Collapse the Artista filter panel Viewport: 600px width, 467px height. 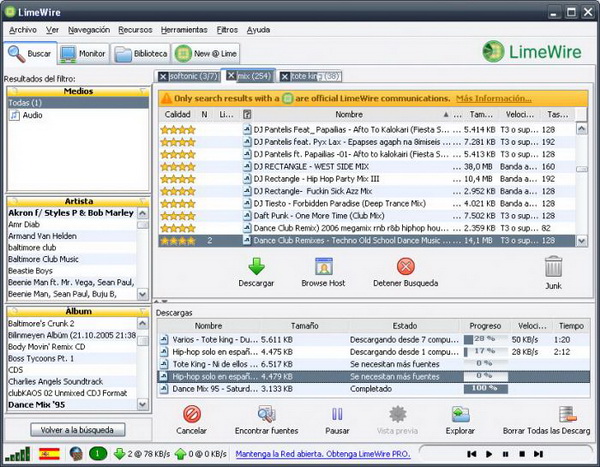coord(143,201)
